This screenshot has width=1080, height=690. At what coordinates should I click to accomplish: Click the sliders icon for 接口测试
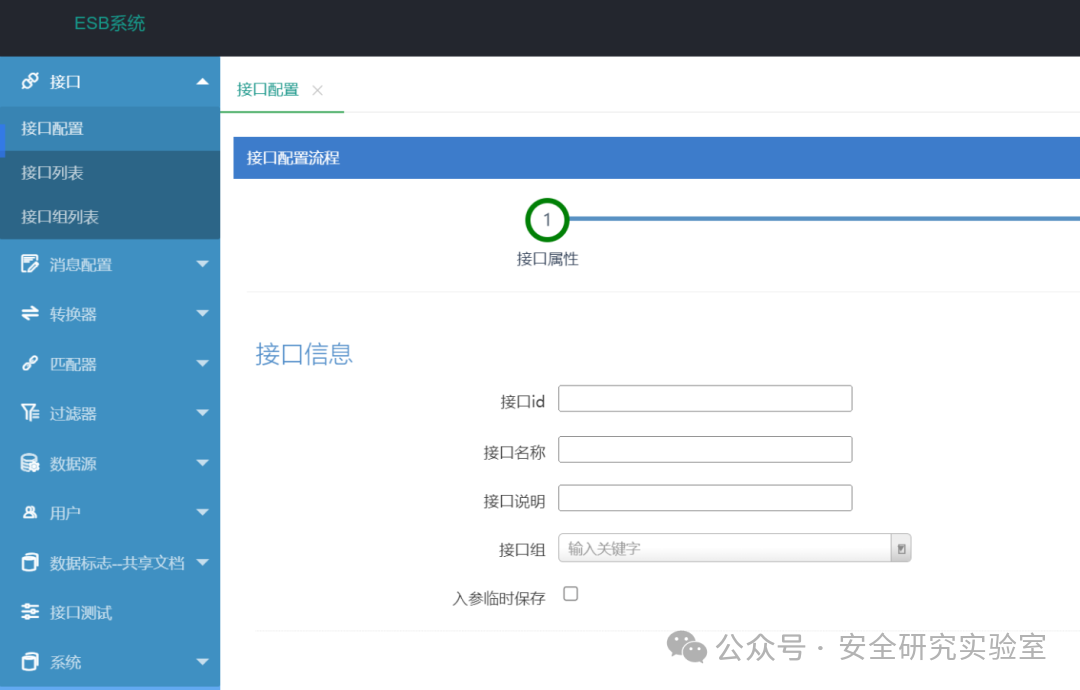[30, 611]
